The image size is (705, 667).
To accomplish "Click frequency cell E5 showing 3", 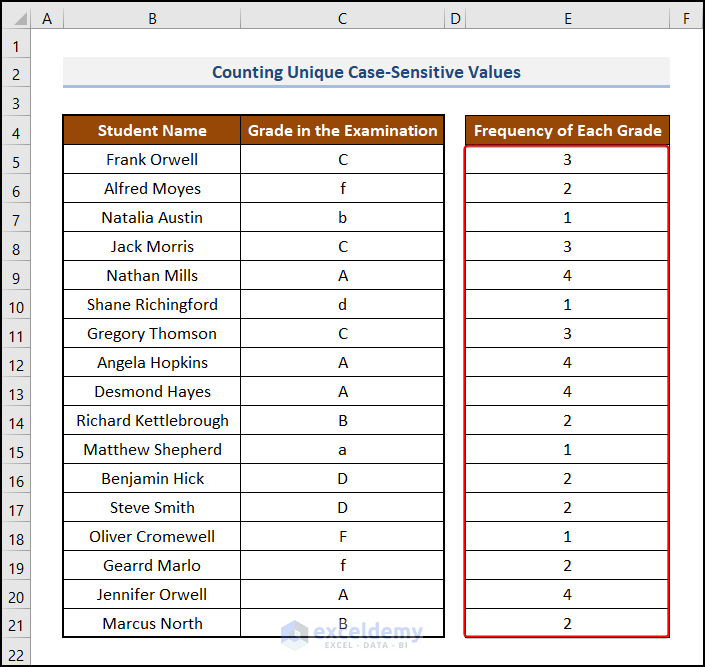I will (x=567, y=160).
